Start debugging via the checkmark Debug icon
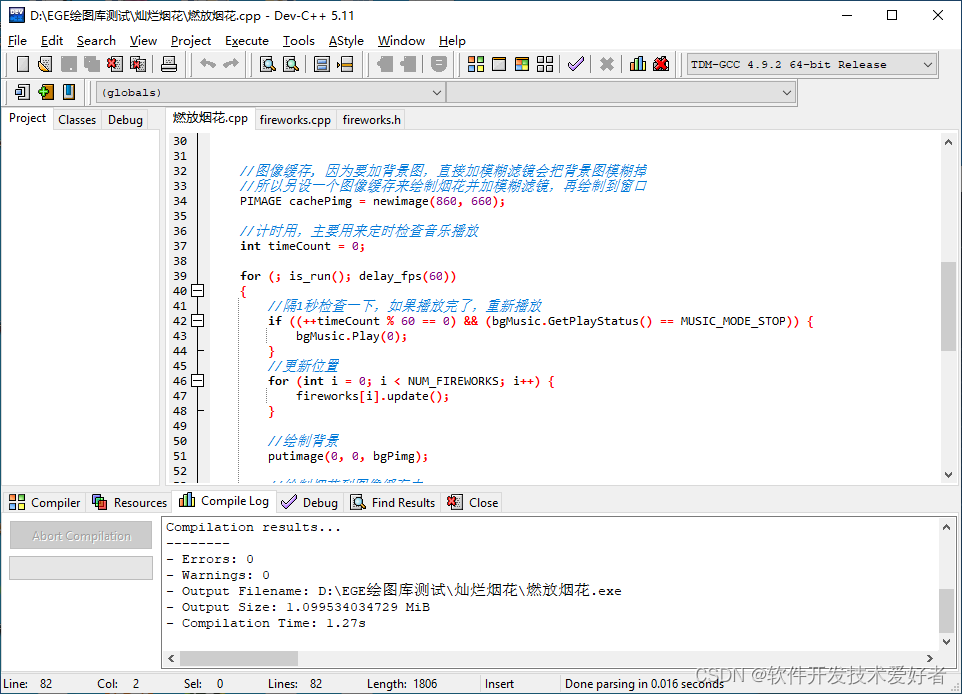The width and height of the screenshot is (962, 694). click(x=575, y=63)
